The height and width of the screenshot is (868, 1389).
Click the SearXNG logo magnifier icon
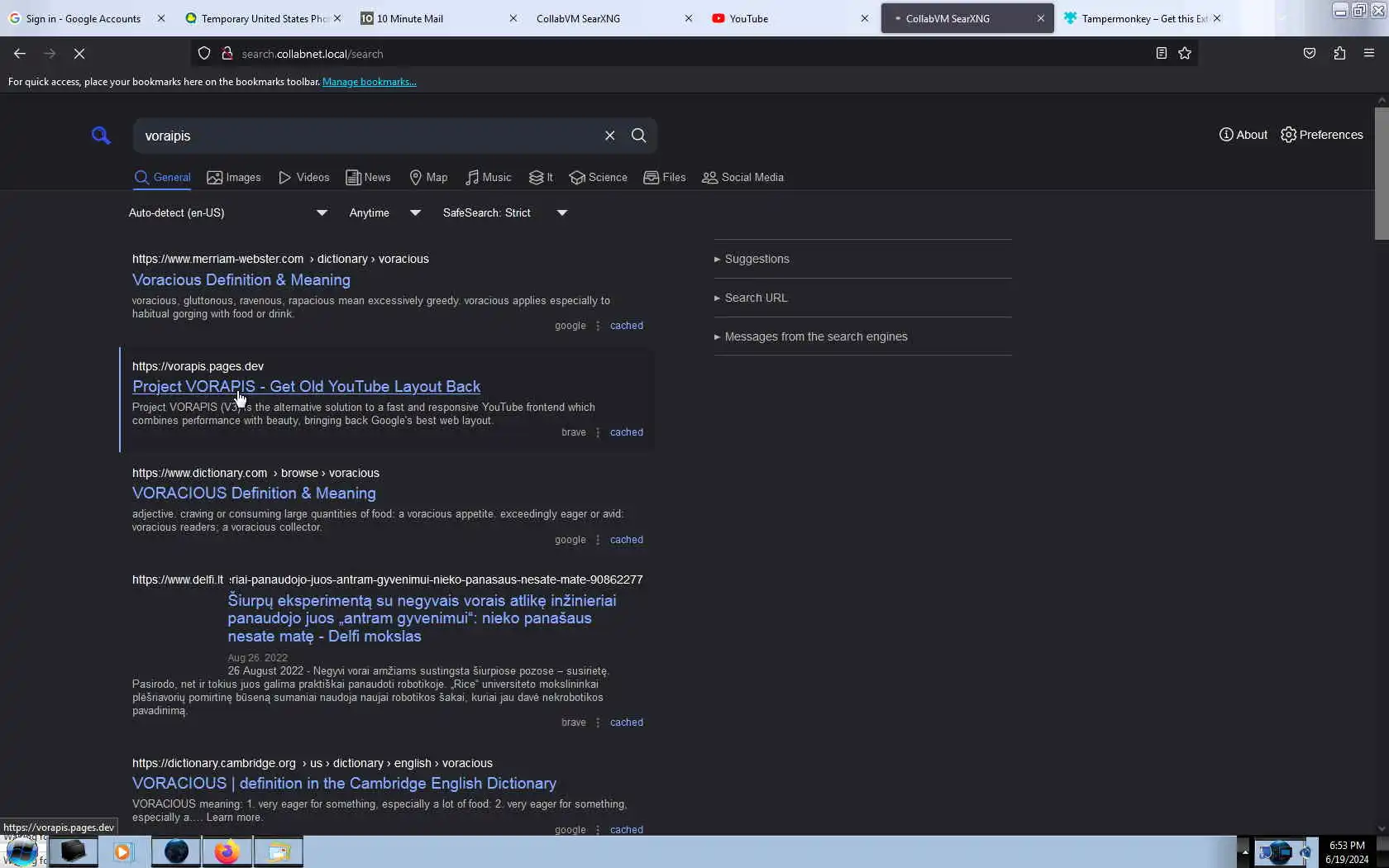click(101, 136)
